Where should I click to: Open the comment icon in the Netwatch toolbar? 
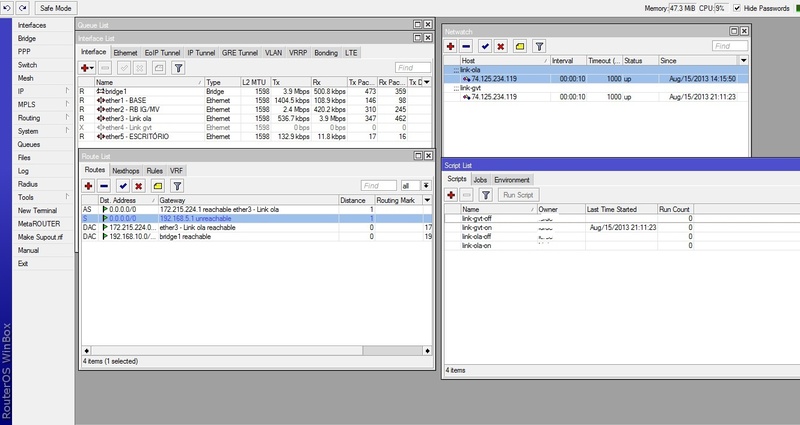pos(520,45)
